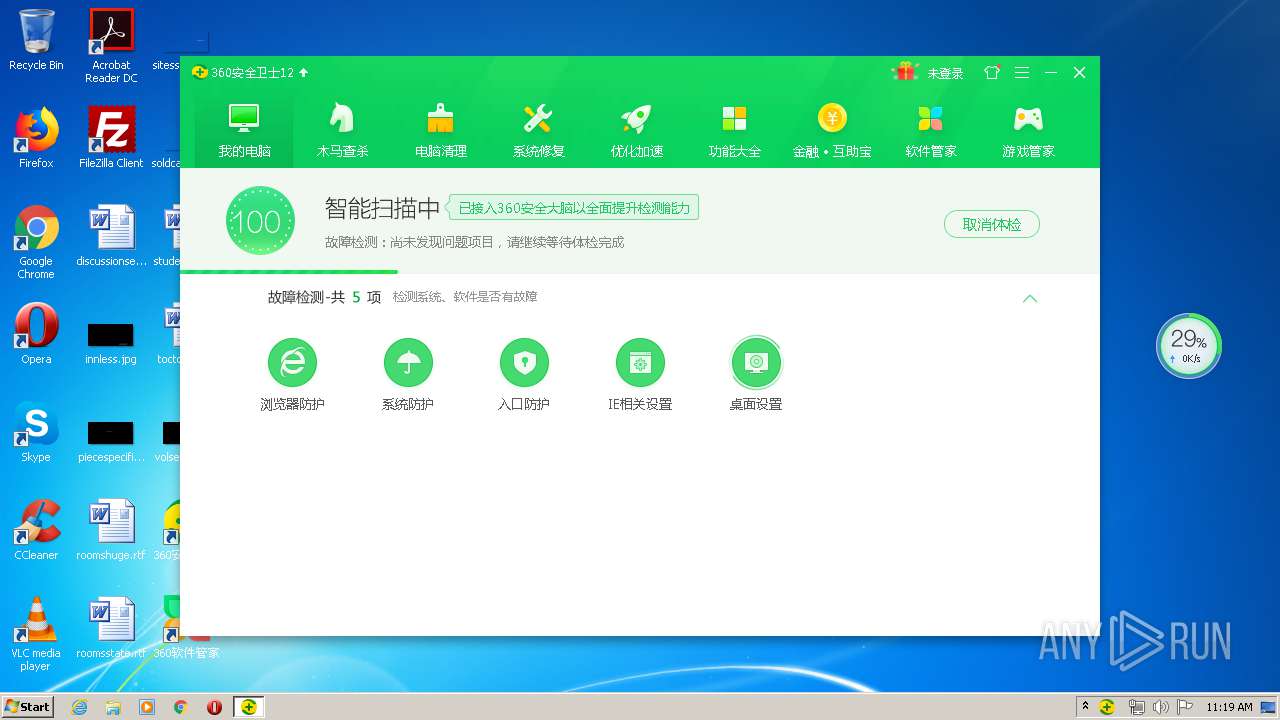
Task: Launch Internet Explorer from taskbar
Action: (x=80, y=707)
